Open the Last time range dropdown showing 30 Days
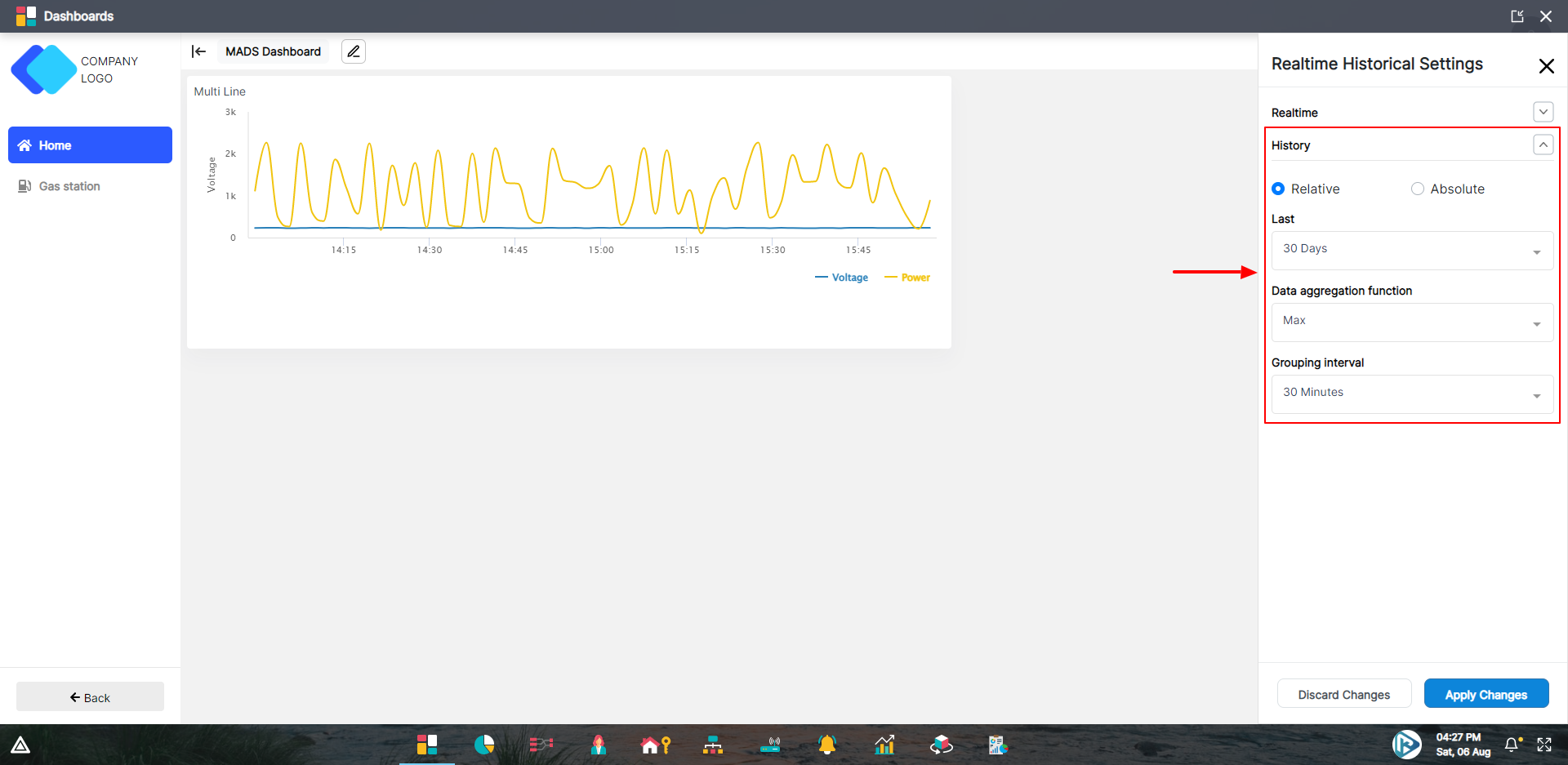Image resolution: width=1568 pixels, height=765 pixels. (x=1410, y=250)
